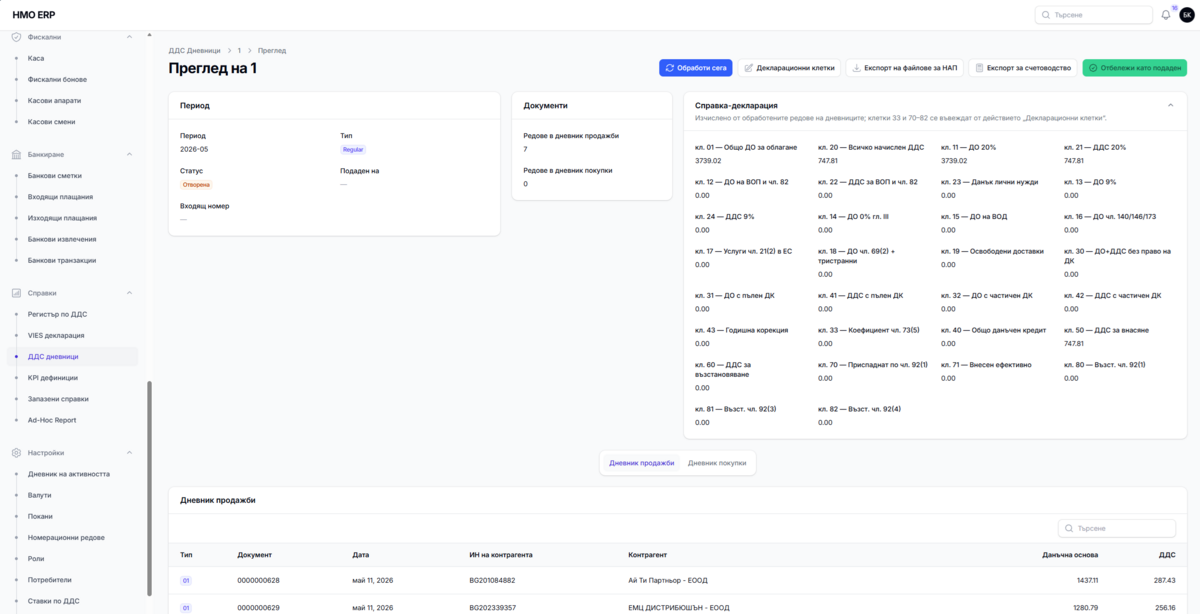This screenshot has height=614, width=1200.
Task: Open Номерационни редове in sidebar
Action: (x=73, y=538)
